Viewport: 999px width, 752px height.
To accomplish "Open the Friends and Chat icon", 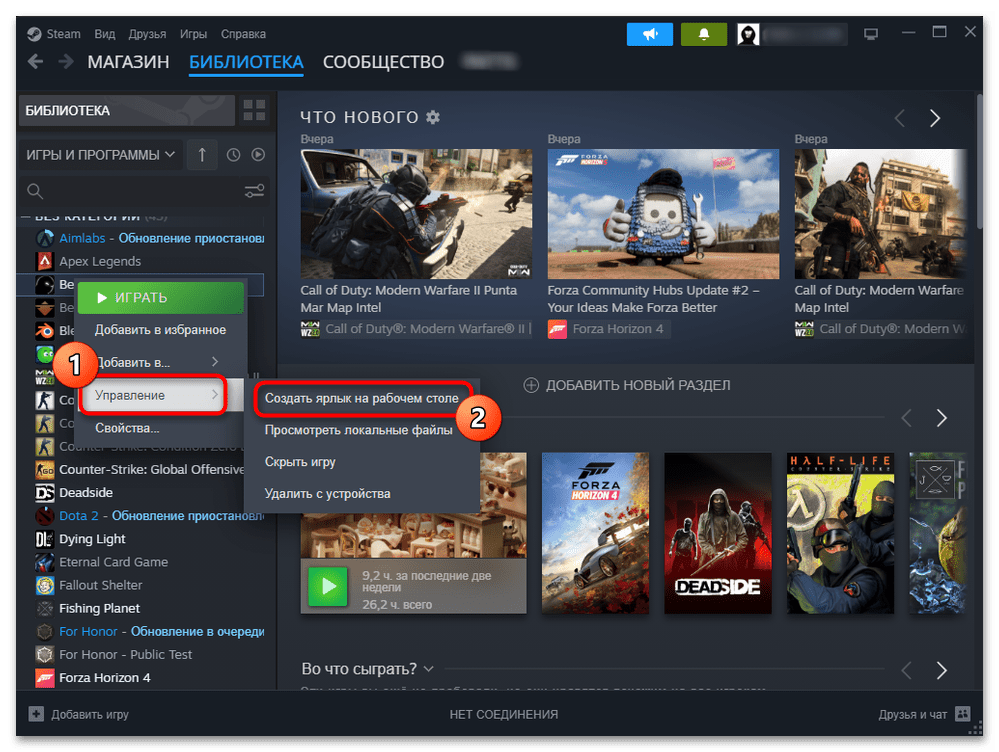I will 963,714.
